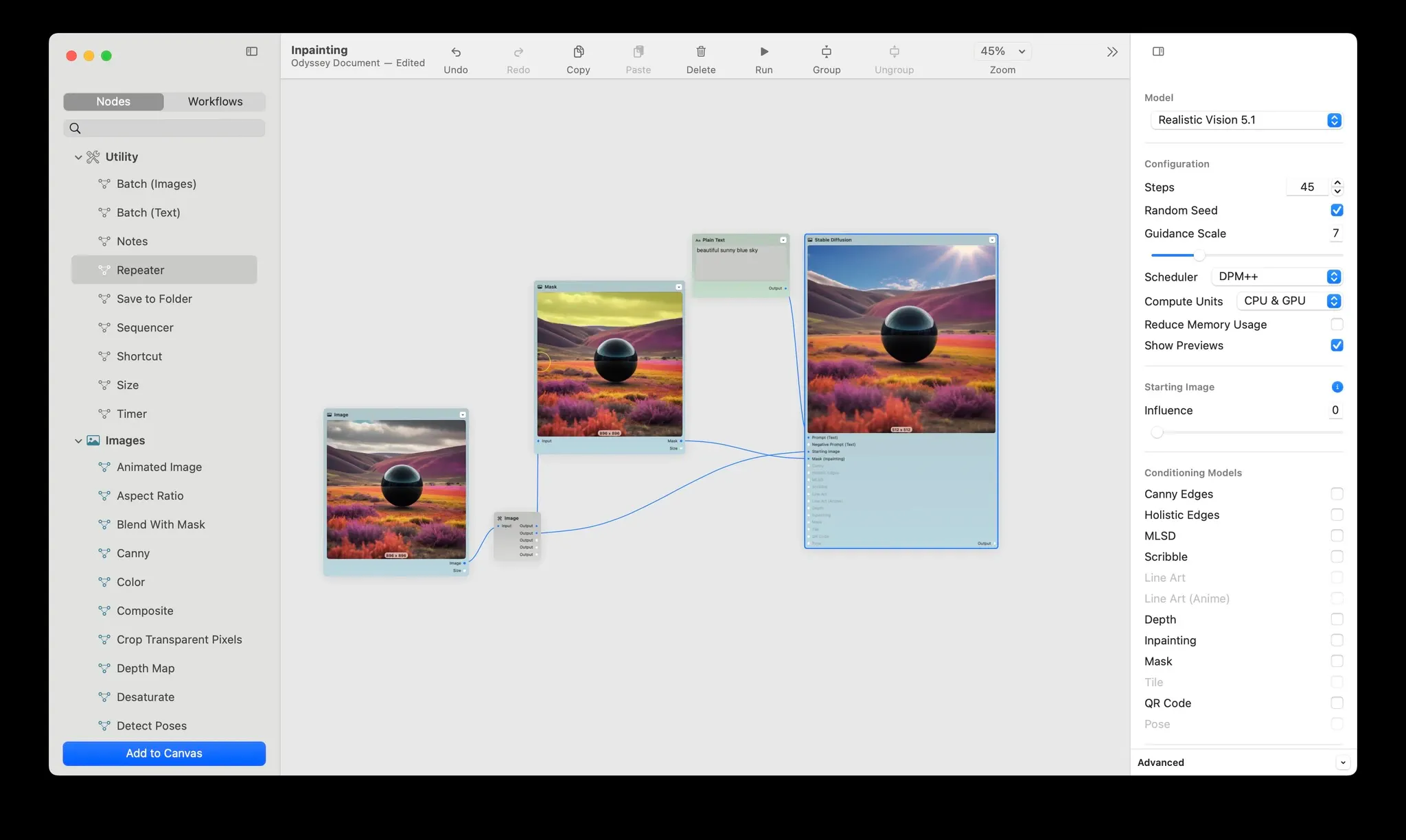Screen dimensions: 1406x840
Task: Select the Shortcut node item
Action: 164,356
